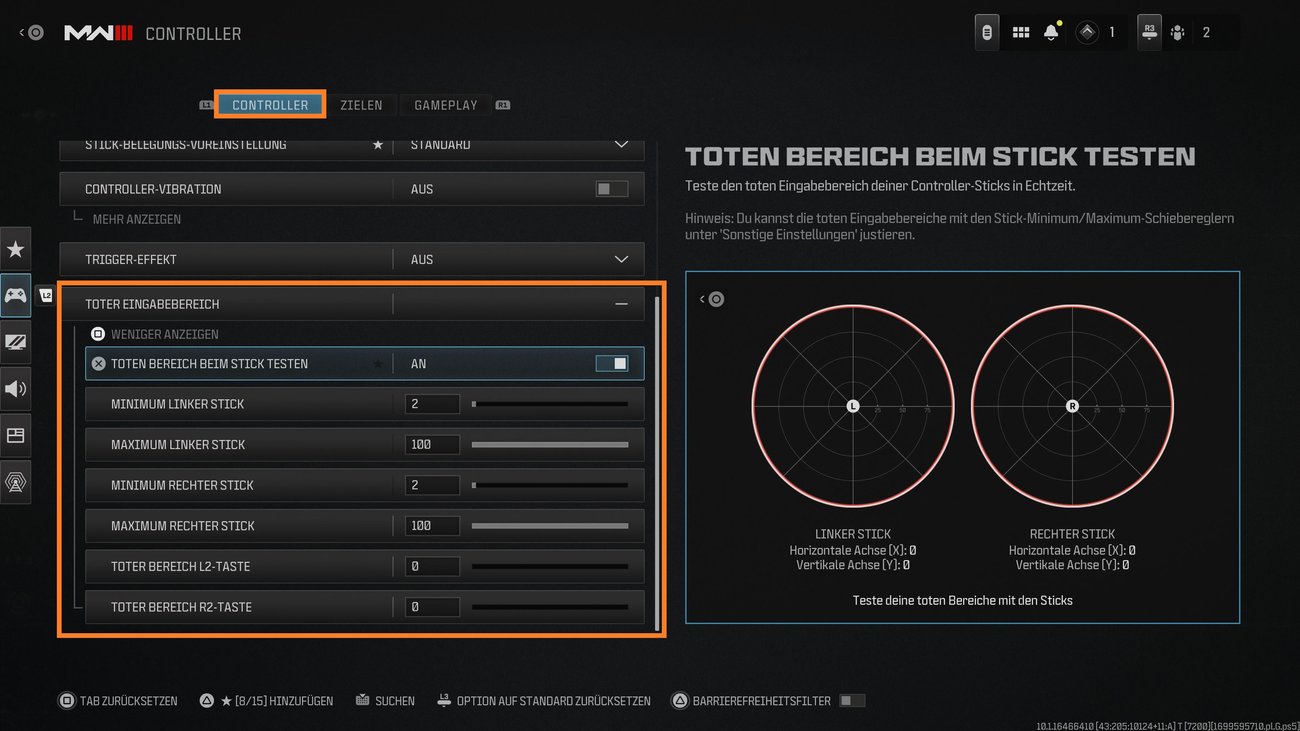The image size is (1300, 731).
Task: Open the Favorites star panel in the sidebar
Action: pyautogui.click(x=16, y=248)
